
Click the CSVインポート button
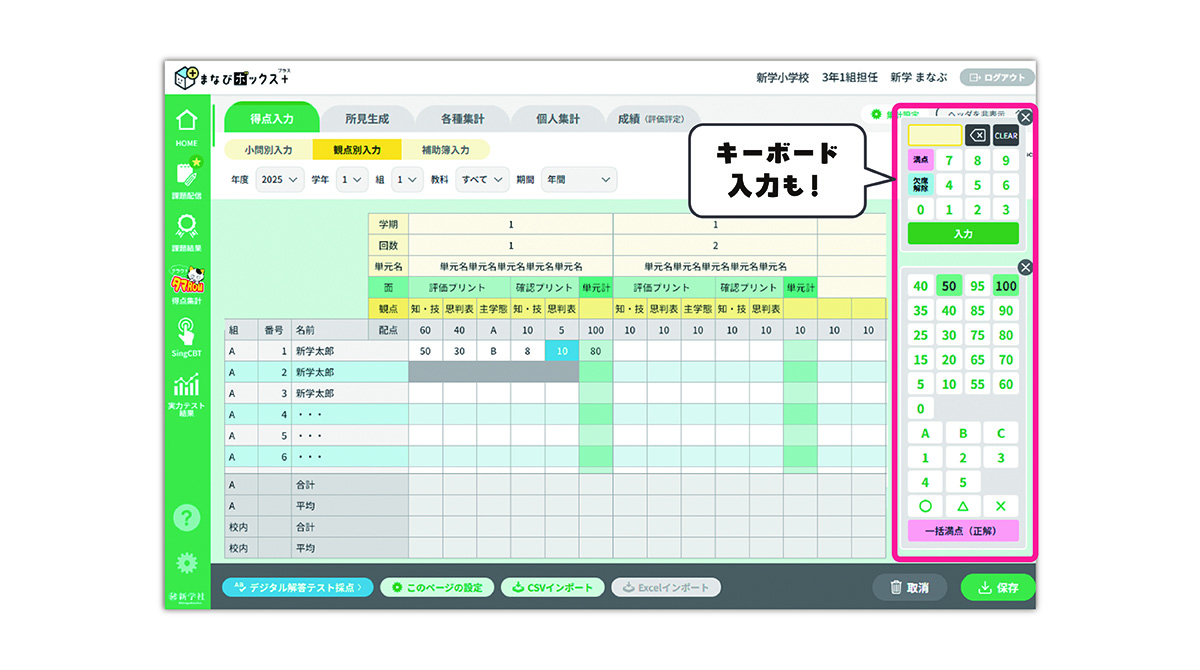(x=552, y=588)
